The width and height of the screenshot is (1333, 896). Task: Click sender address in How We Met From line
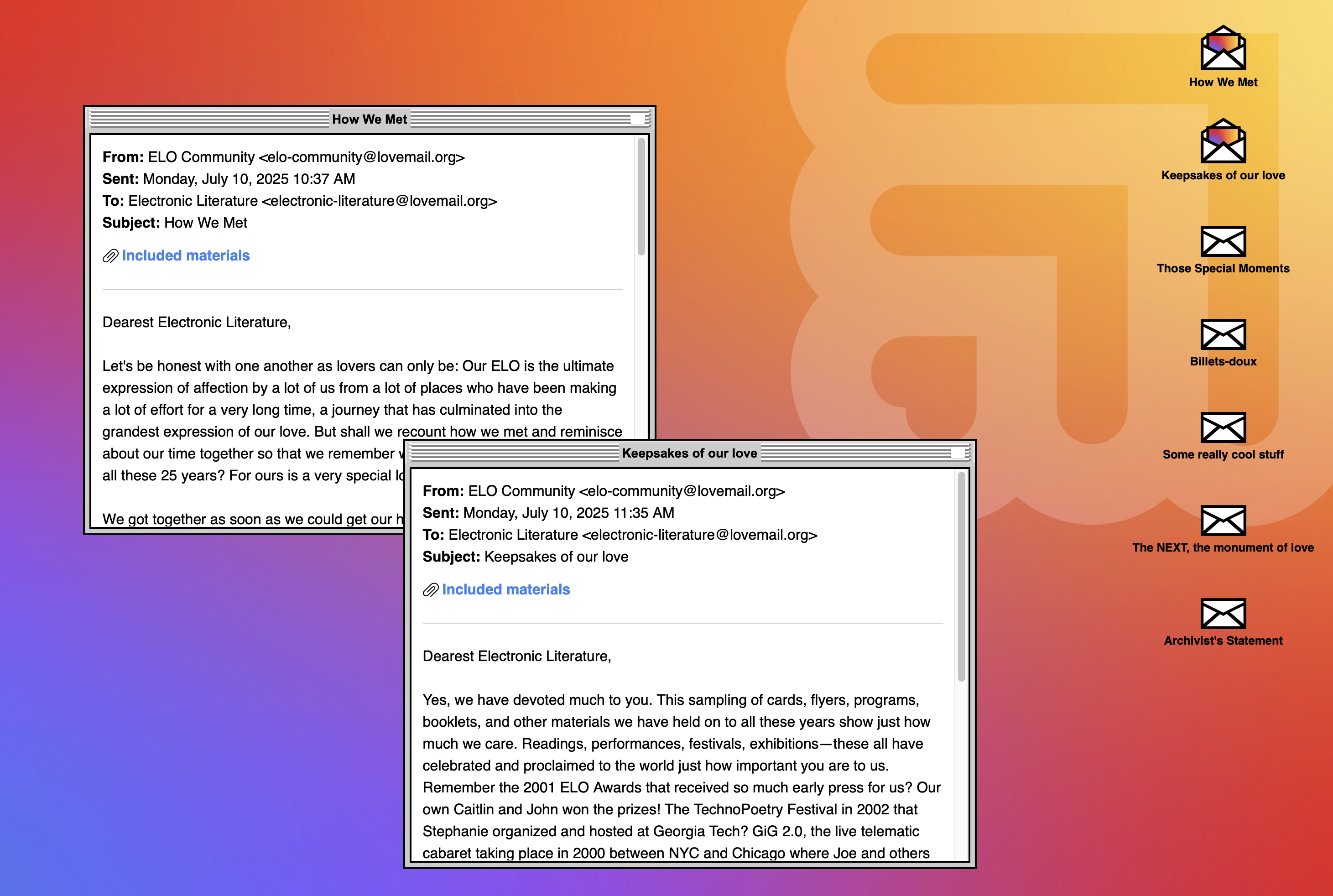coord(362,157)
